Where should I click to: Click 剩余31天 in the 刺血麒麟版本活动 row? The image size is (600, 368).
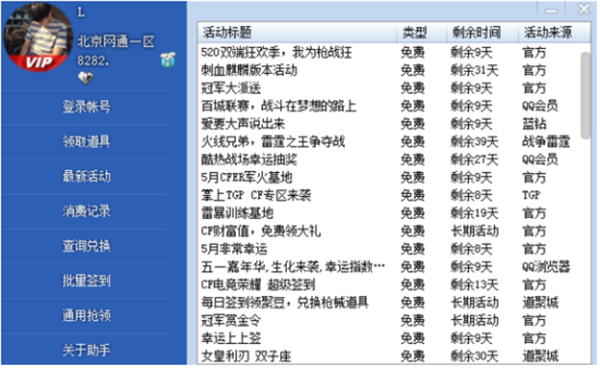474,70
